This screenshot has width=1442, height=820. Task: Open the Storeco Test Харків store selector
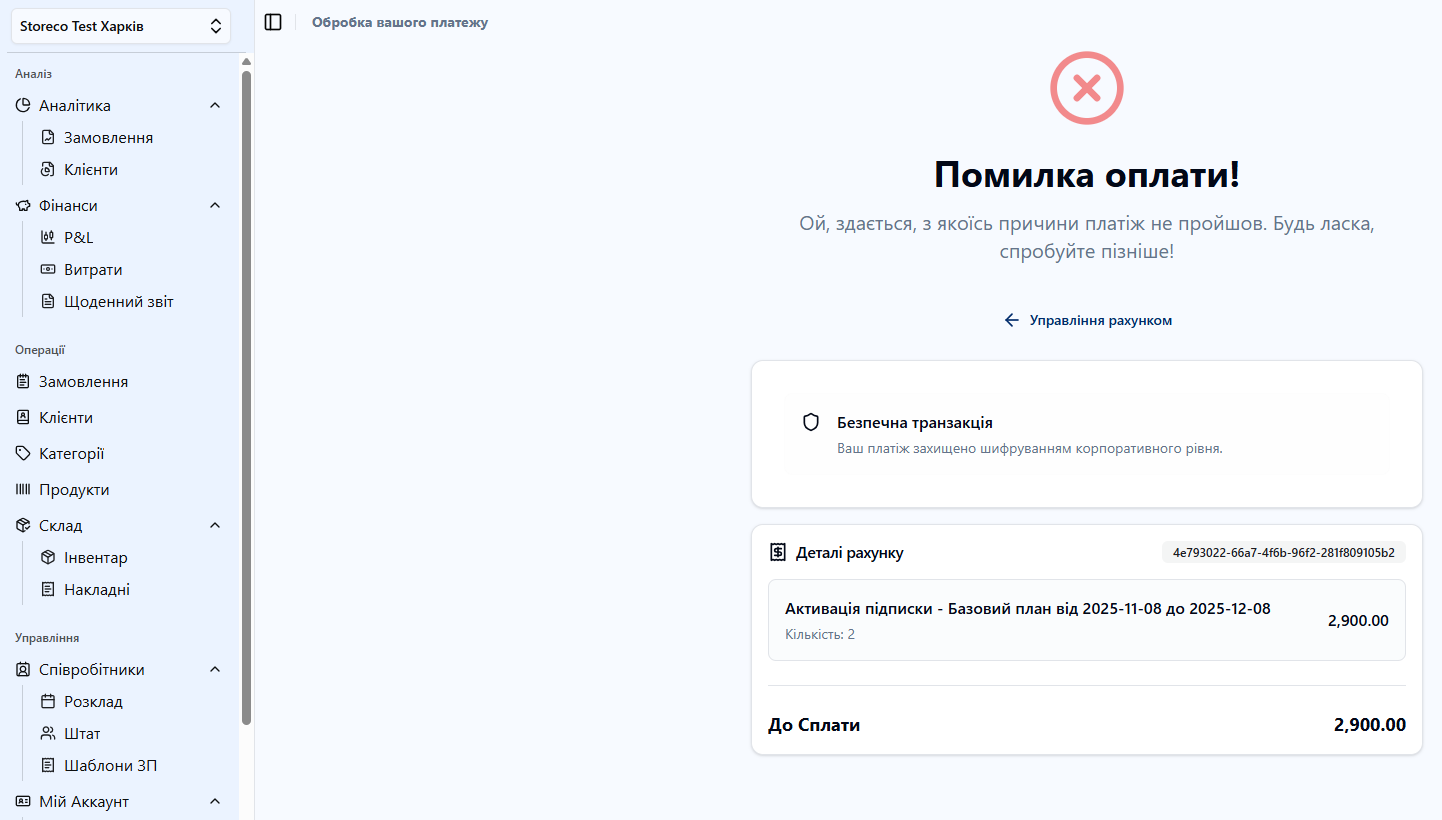point(120,26)
